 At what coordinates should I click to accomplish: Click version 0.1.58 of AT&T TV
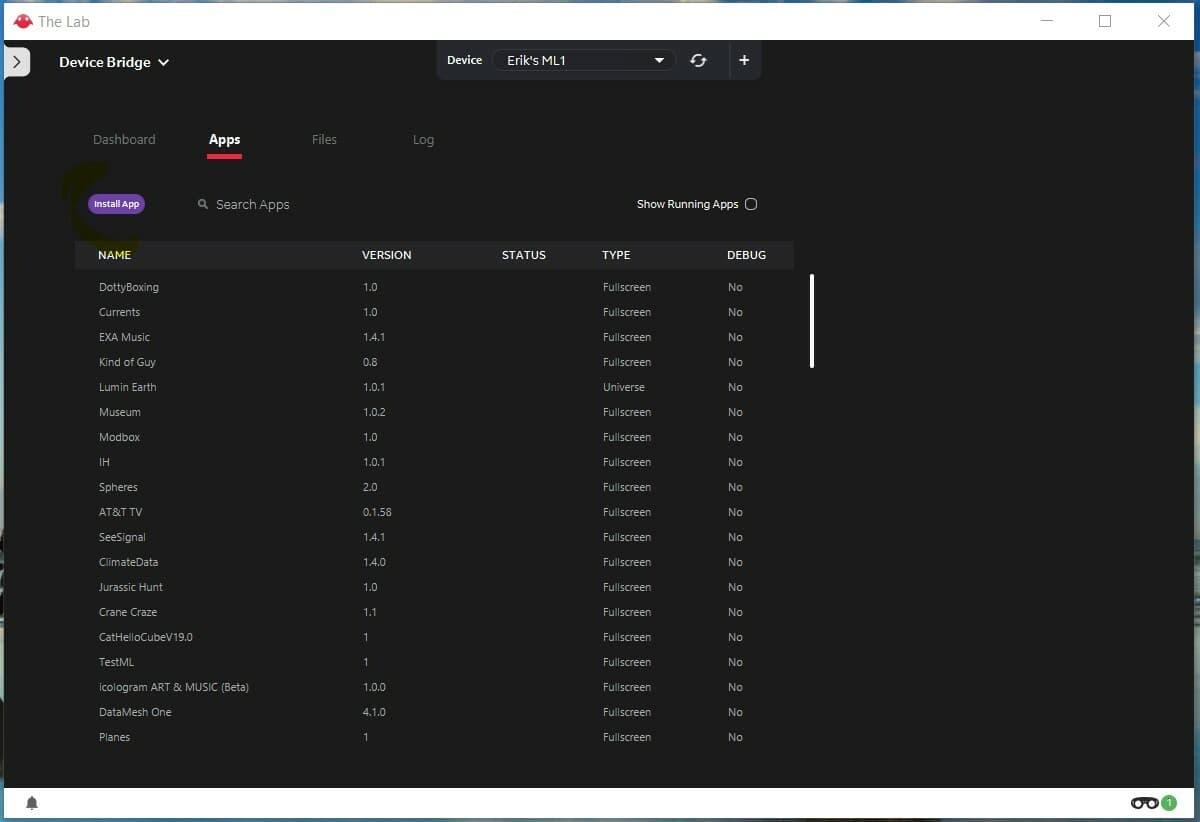click(x=378, y=512)
